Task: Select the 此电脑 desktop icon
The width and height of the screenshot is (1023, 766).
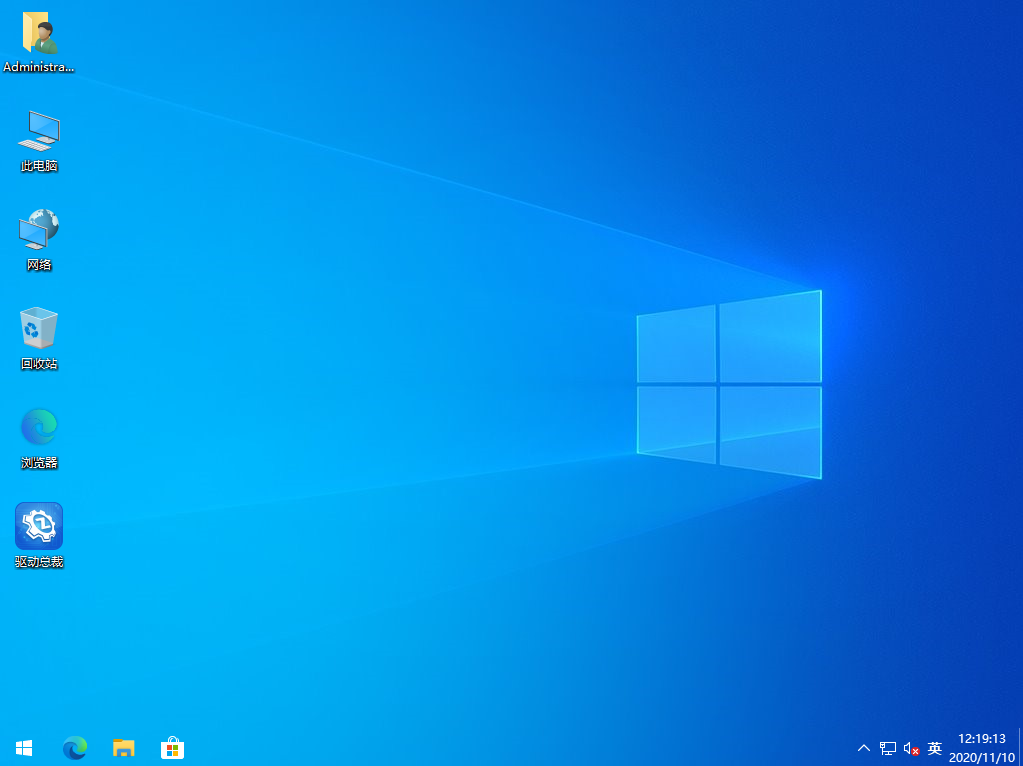Action: (39, 140)
